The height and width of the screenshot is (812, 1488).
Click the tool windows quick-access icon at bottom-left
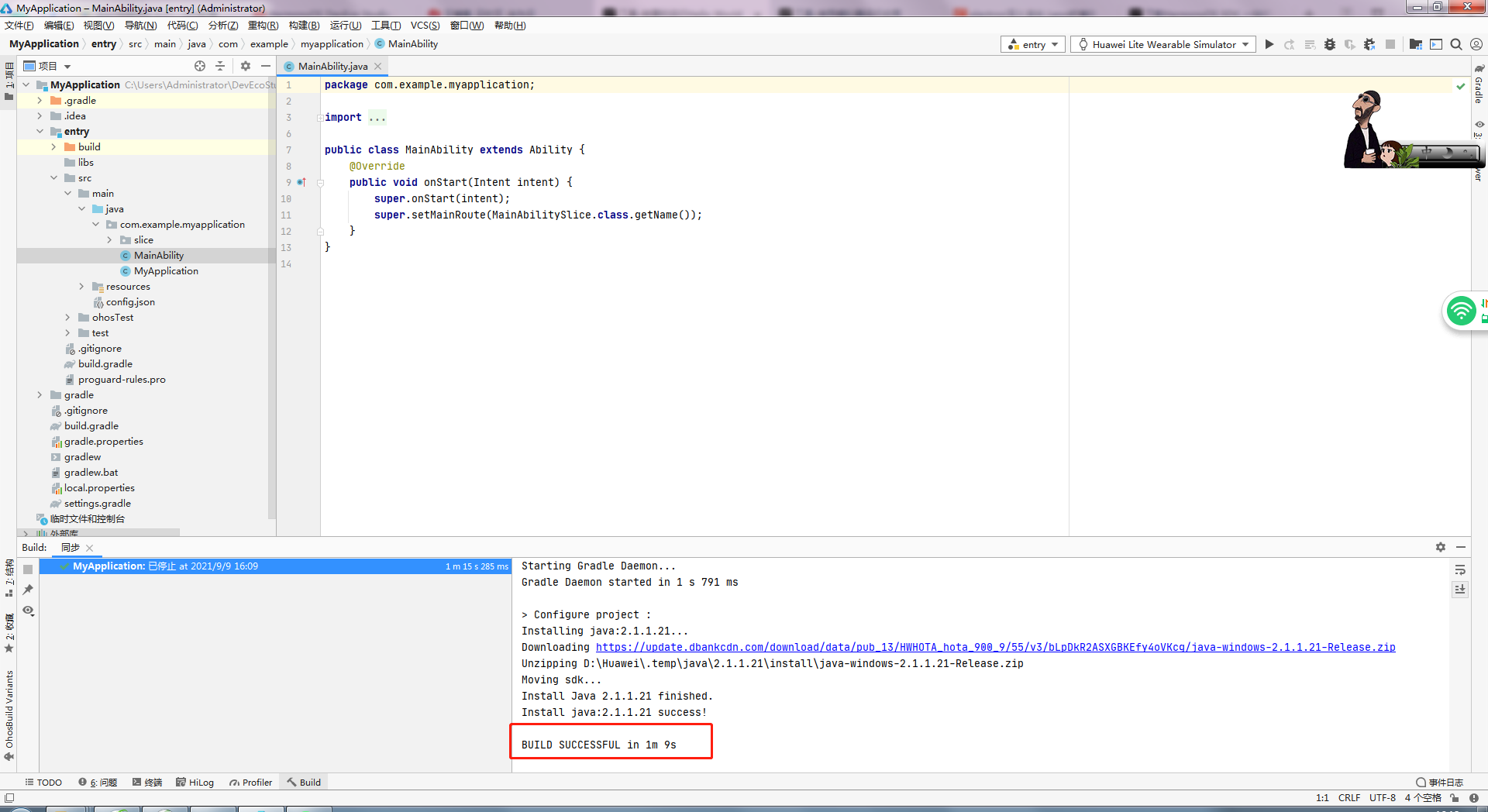tap(9, 797)
